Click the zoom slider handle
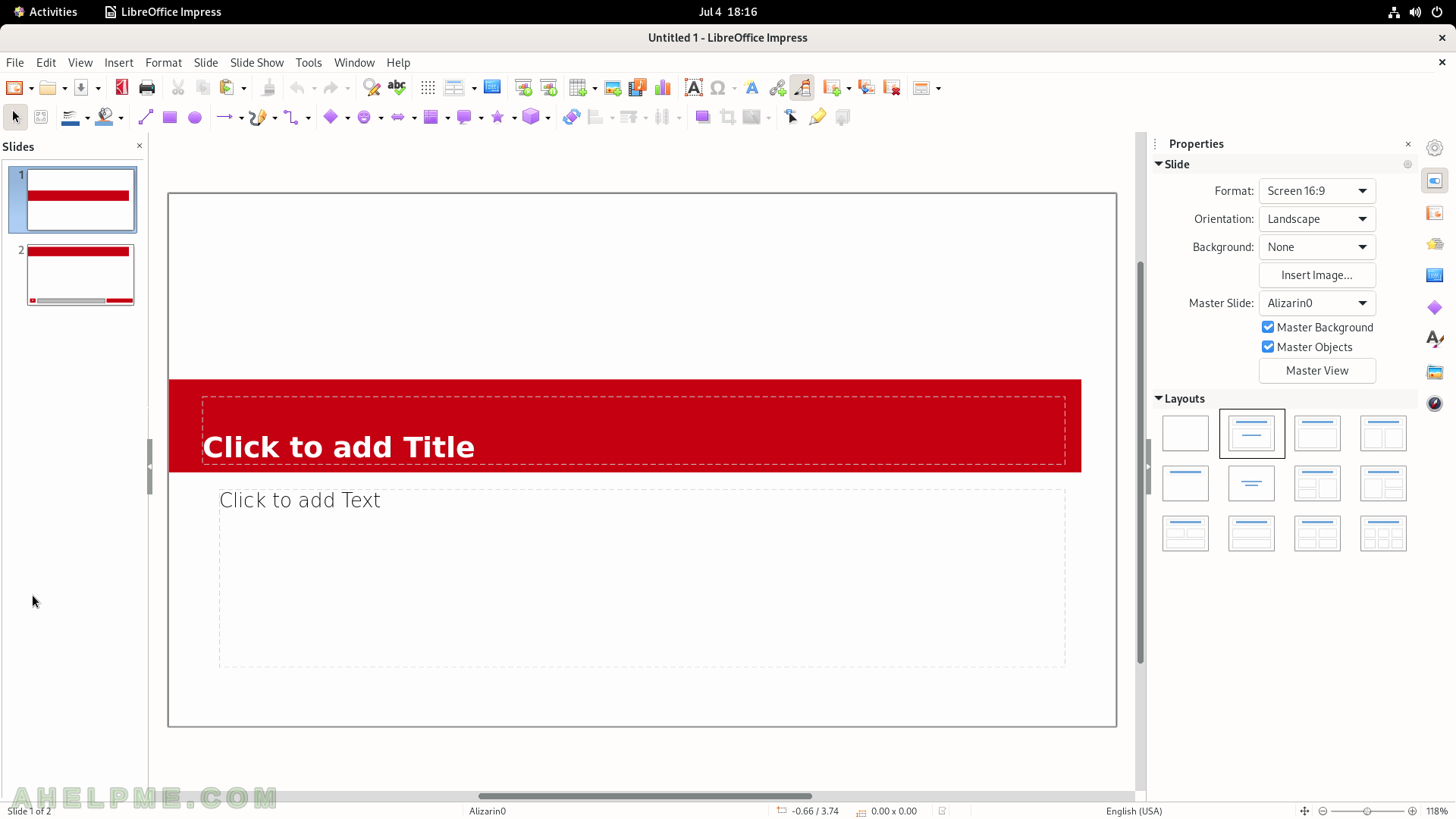 pos(1367,811)
